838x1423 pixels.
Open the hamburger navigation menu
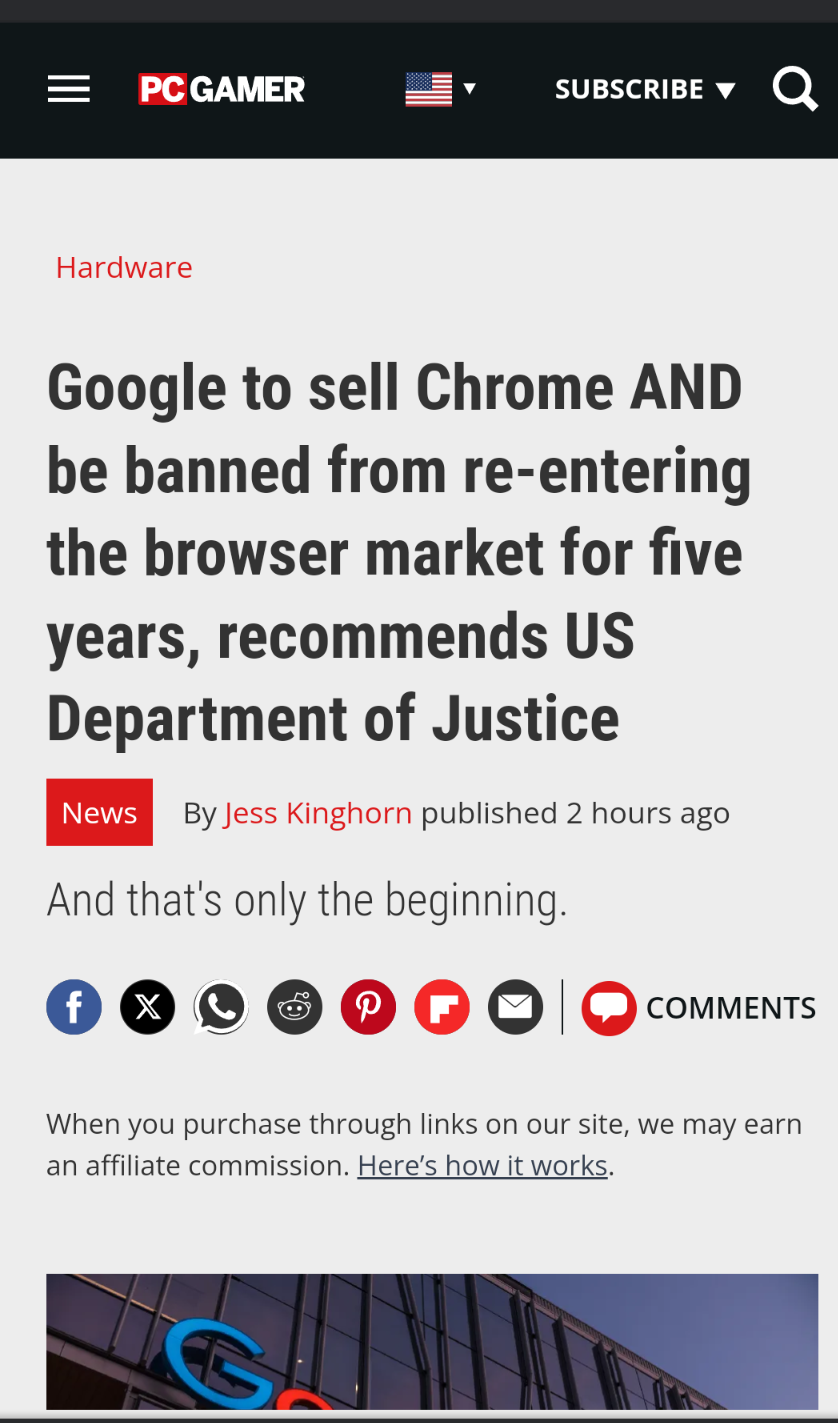click(68, 89)
